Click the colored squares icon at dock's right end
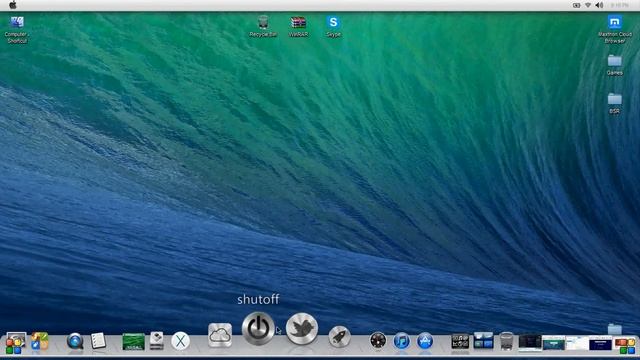 click(x=625, y=345)
